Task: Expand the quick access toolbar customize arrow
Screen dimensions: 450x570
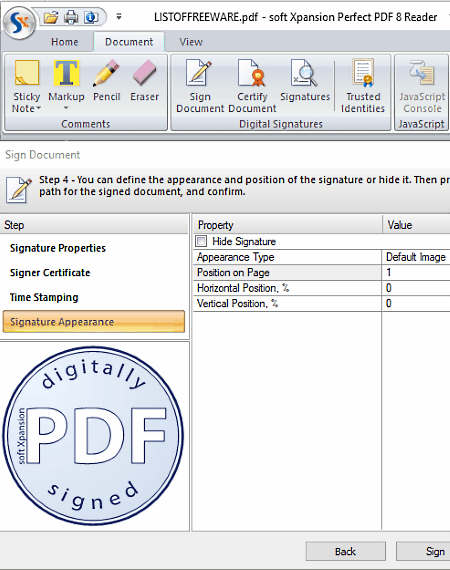Action: 119,17
